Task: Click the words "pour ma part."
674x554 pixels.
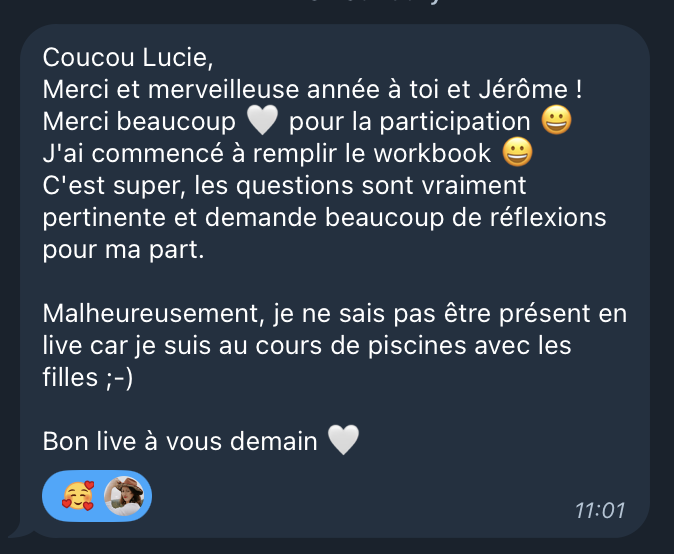Action: tap(123, 250)
